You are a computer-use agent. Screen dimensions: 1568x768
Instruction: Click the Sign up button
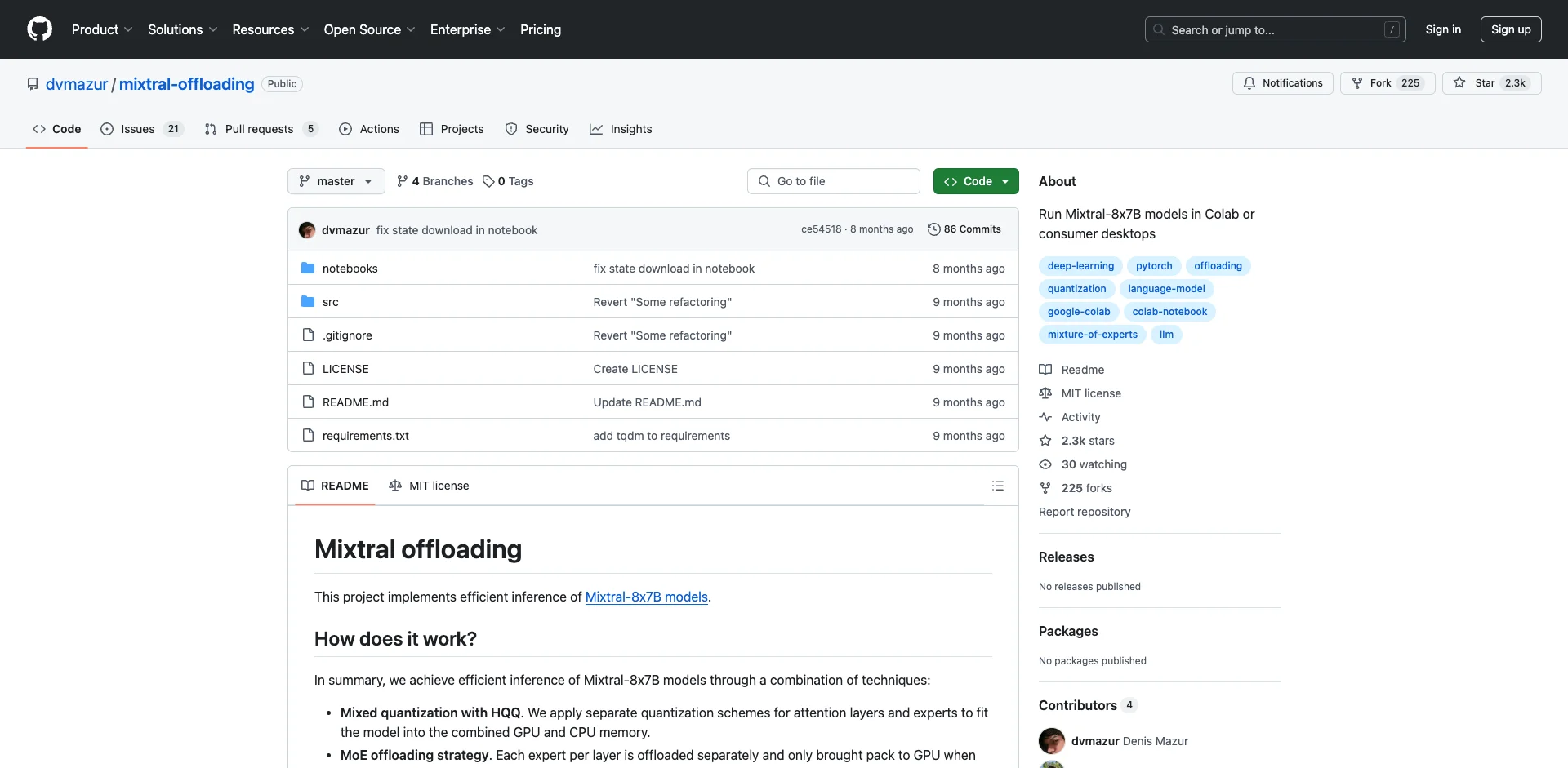click(x=1511, y=29)
